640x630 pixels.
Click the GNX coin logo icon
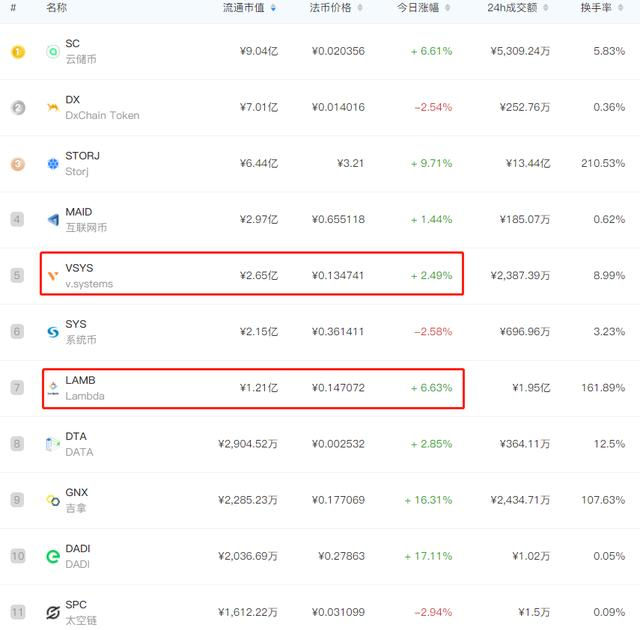pos(53,500)
